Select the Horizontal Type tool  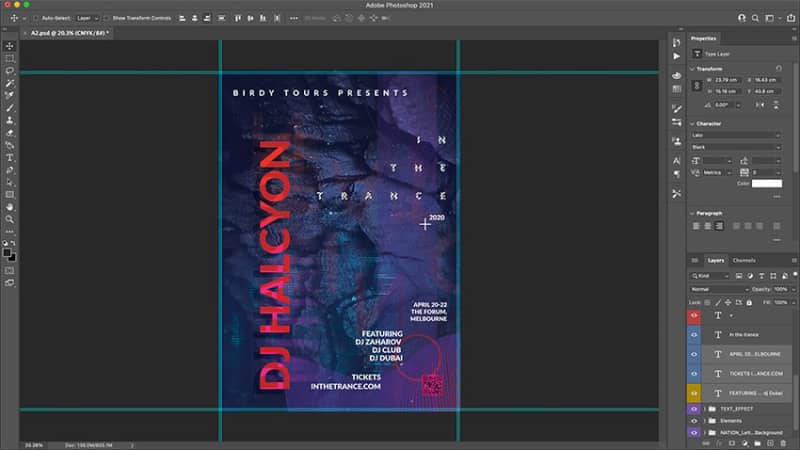tap(10, 158)
